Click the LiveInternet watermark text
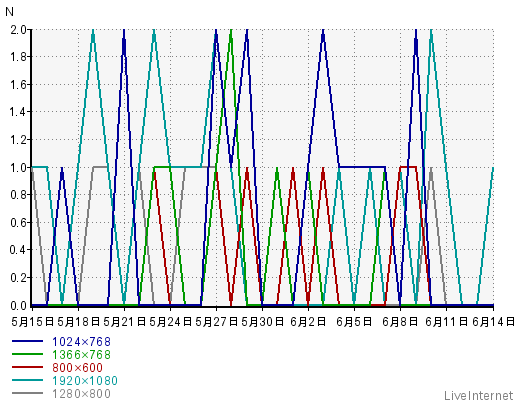Image resolution: width=520 pixels, height=405 pixels. tap(479, 396)
